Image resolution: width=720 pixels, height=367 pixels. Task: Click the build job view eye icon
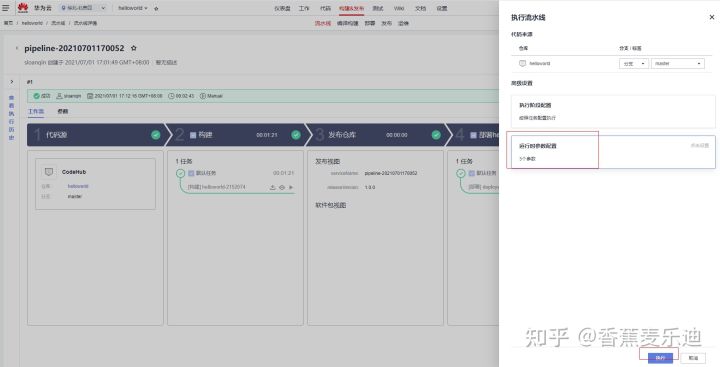pos(282,187)
